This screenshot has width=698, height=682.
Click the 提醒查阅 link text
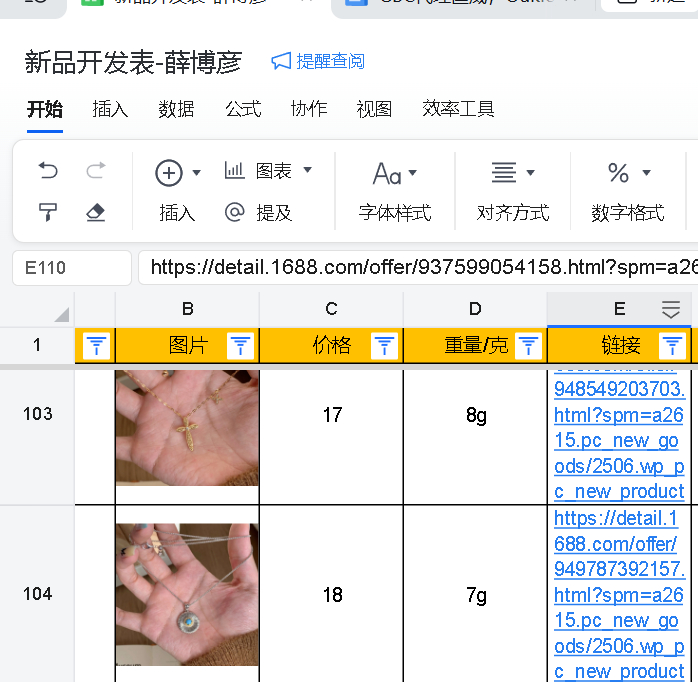tap(330, 62)
